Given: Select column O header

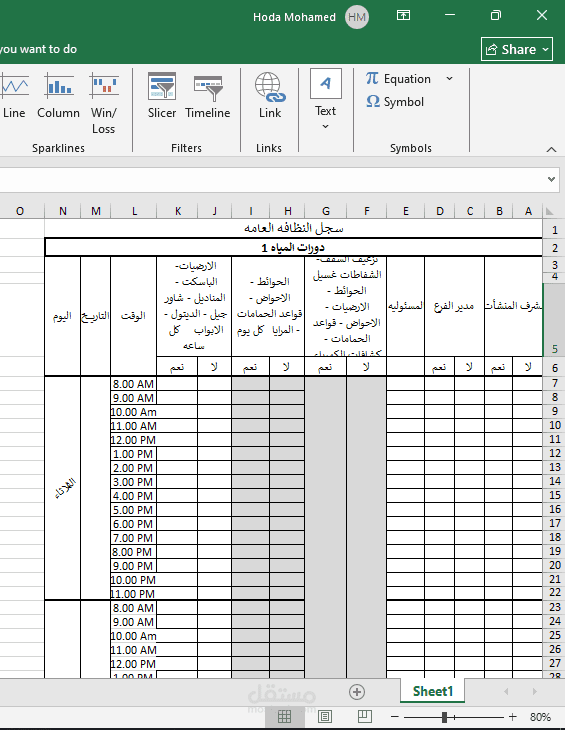Looking at the screenshot, I should point(20,211).
